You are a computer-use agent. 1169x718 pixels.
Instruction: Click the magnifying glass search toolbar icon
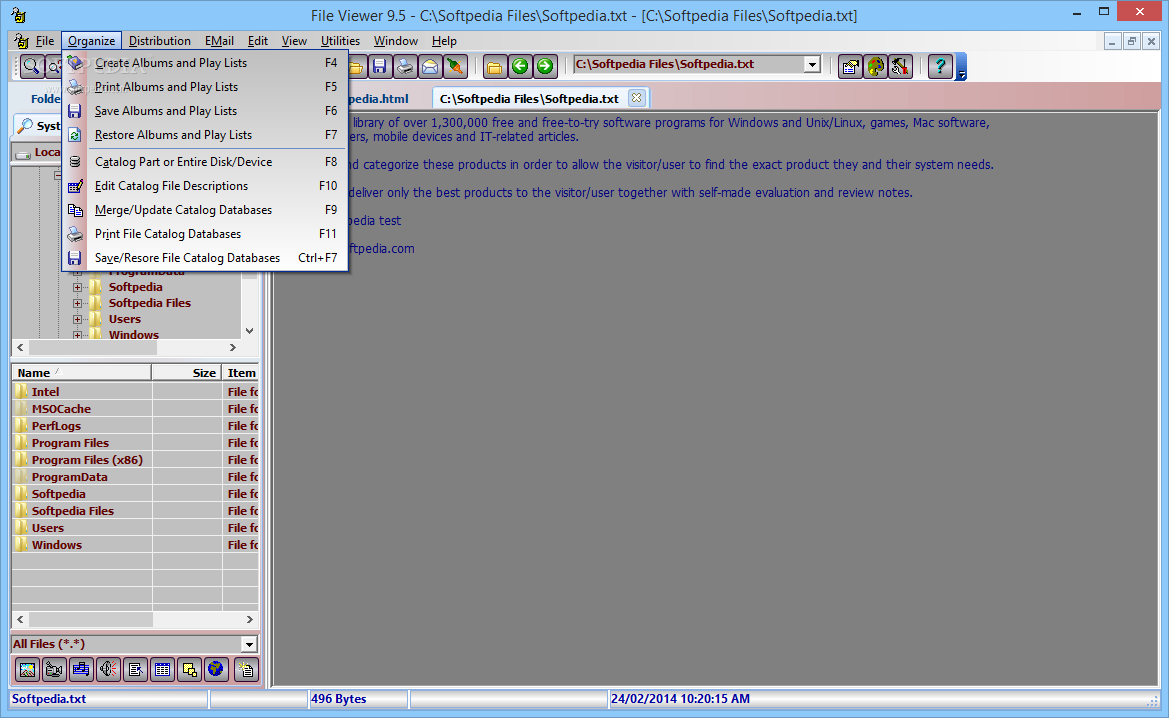[31, 66]
